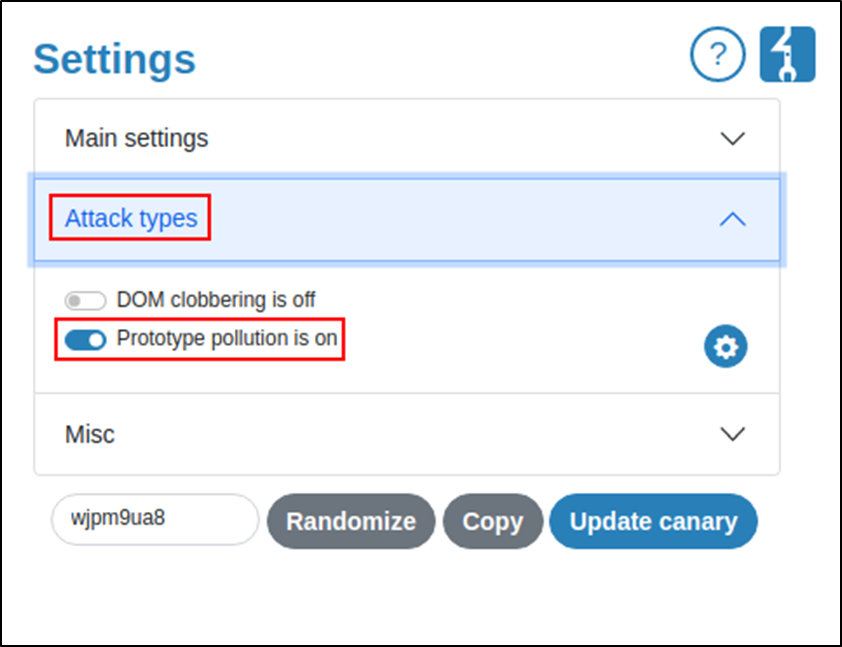The width and height of the screenshot is (842, 647).
Task: Open the Misc section title
Action: 90,435
